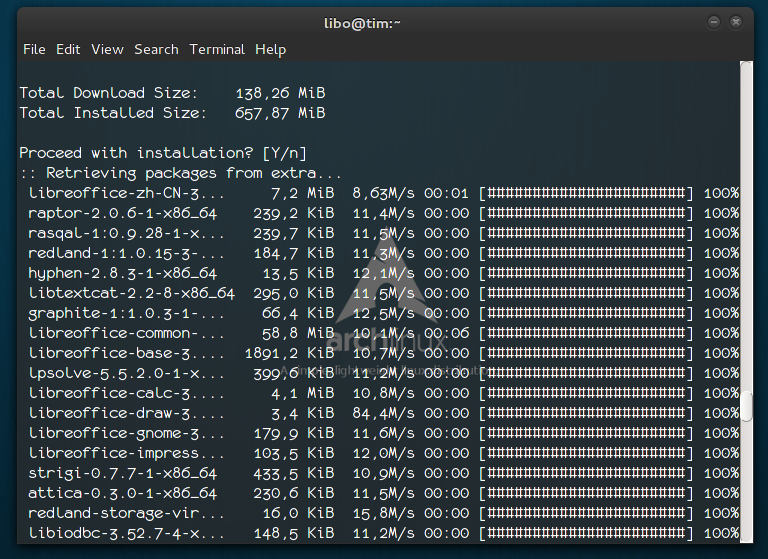Image resolution: width=768 pixels, height=559 pixels.
Task: Click 'Retrieving packages from extra...' line
Action: [180, 173]
